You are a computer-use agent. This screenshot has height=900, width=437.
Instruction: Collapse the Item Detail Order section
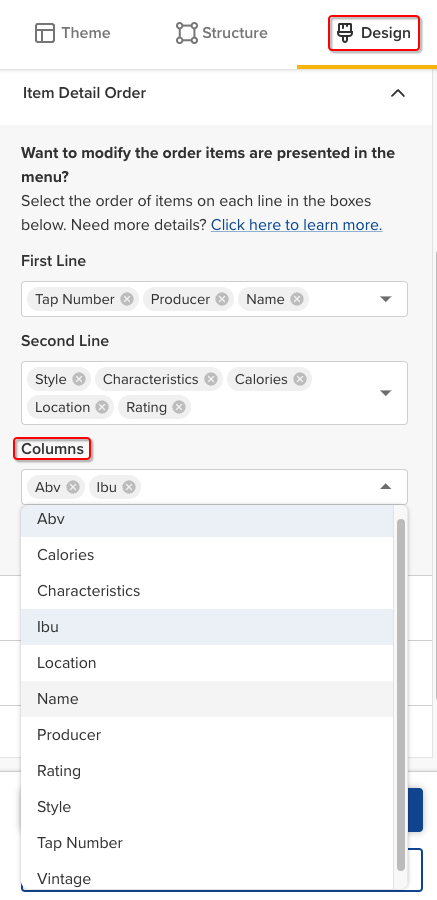398,93
